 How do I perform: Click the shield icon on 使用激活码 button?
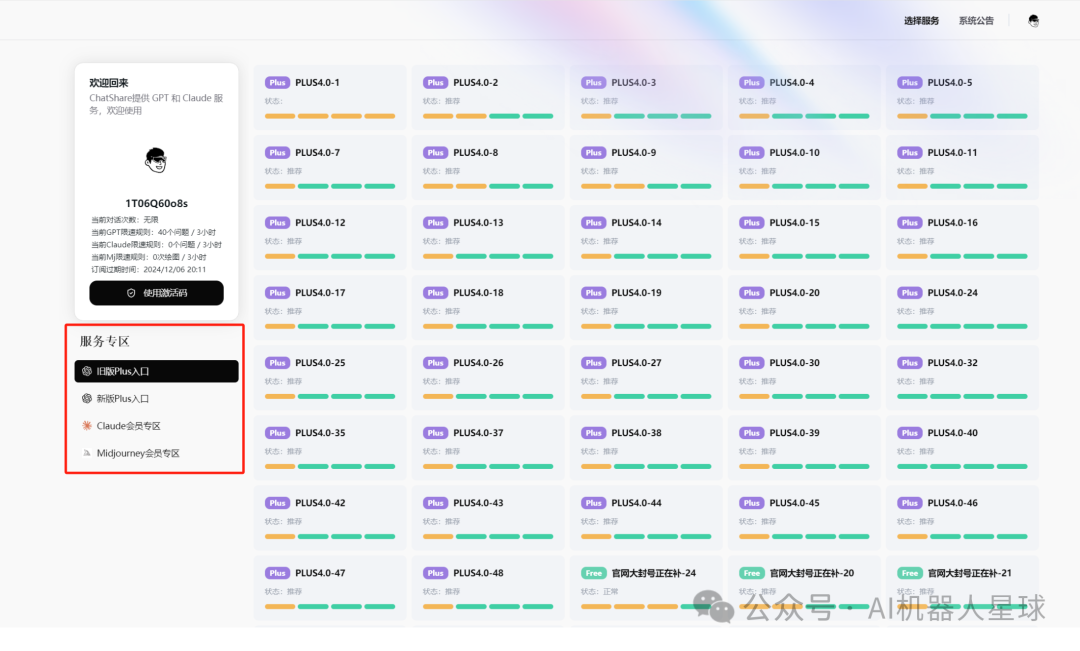[x=131, y=293]
